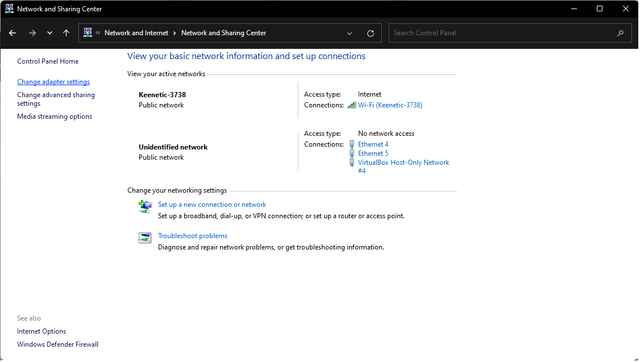Open the Ethernet 4 connection status
Screen dimensions: 640x362
[373, 144]
